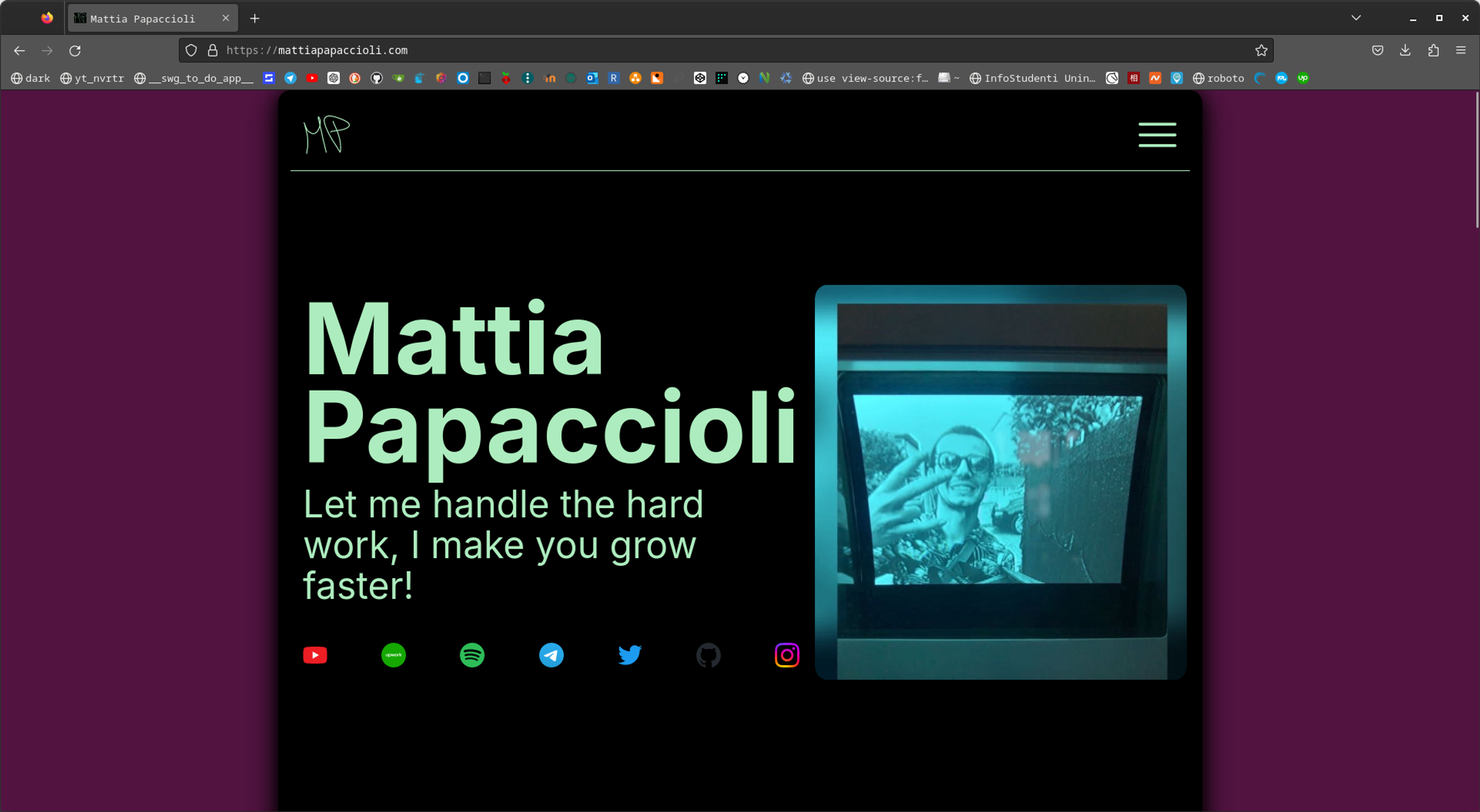Open the Telegram social icon
Viewport: 1480px width, 812px height.
point(552,655)
